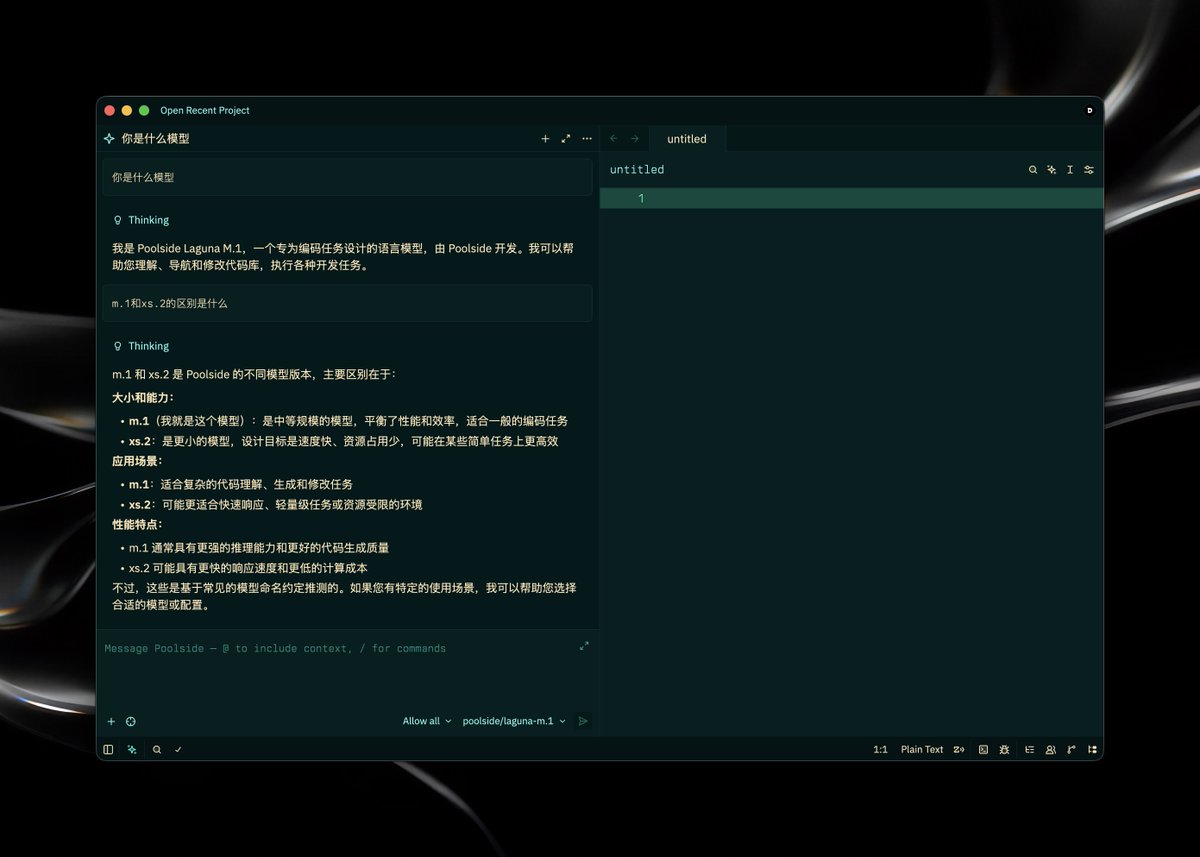Open editor controls sliders icon
Screen dimensions: 1200x857
(x=1089, y=170)
